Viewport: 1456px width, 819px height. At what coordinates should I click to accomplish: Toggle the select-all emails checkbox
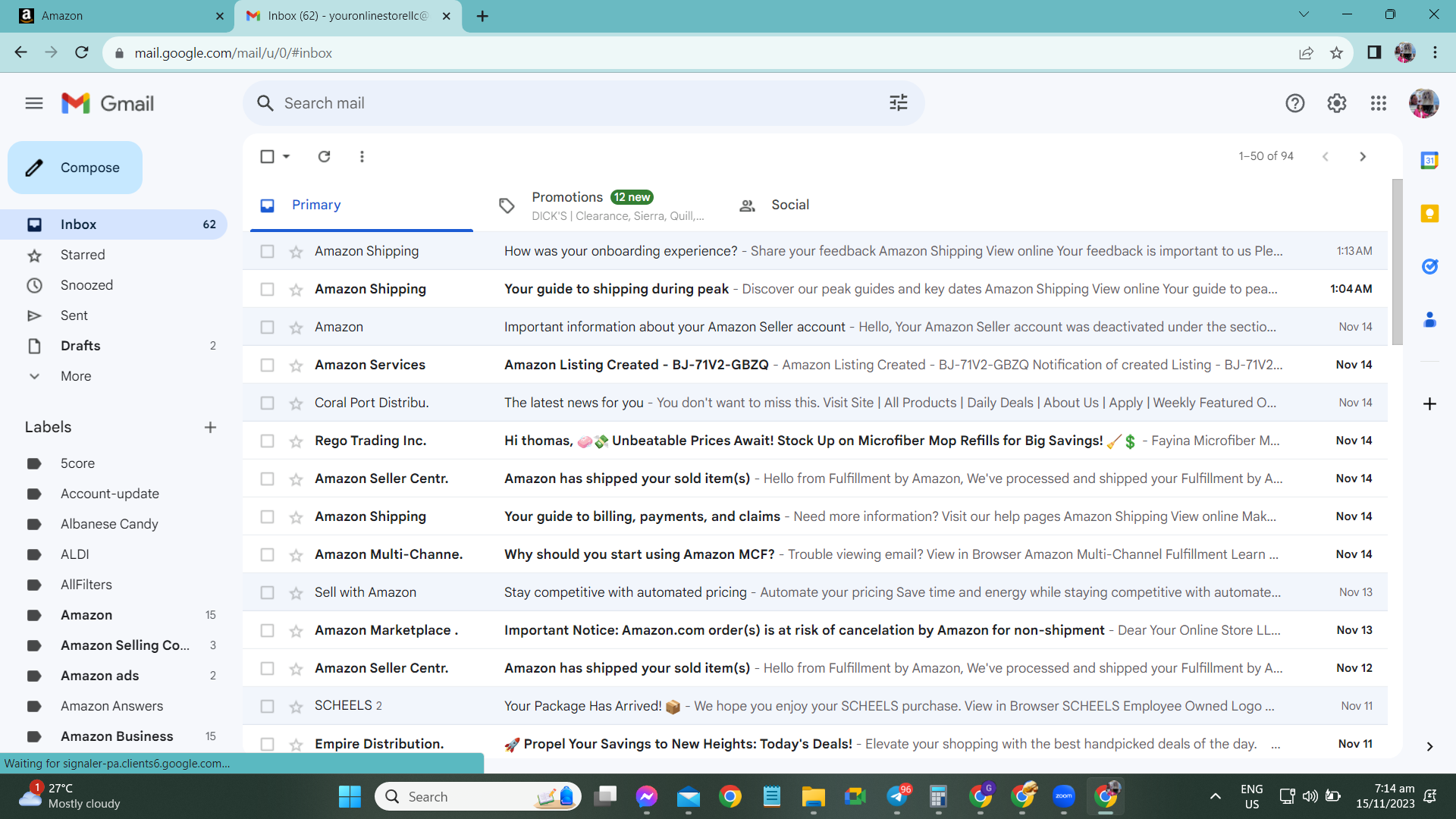[267, 156]
